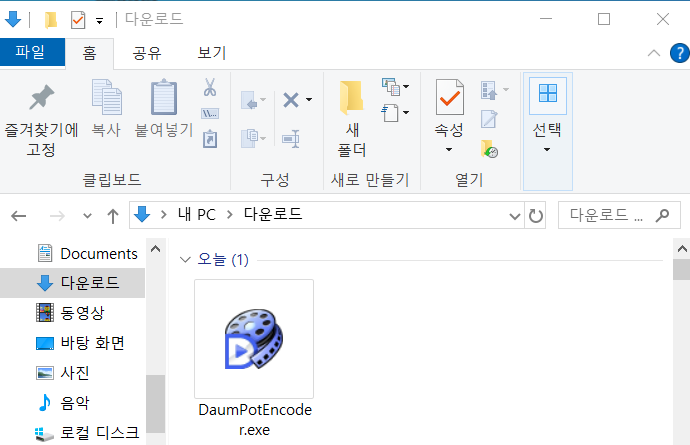Click the Easy access icon
The width and height of the screenshot is (690, 445).
point(391,113)
